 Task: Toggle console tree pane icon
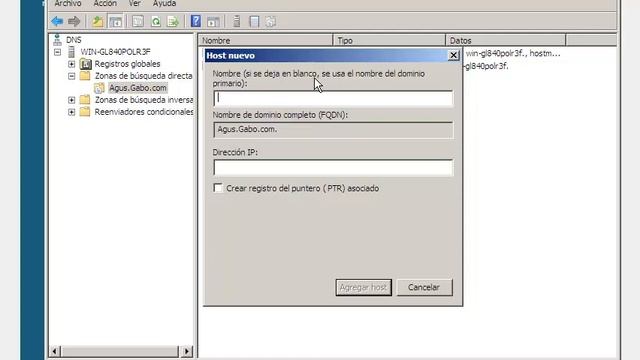click(x=116, y=21)
